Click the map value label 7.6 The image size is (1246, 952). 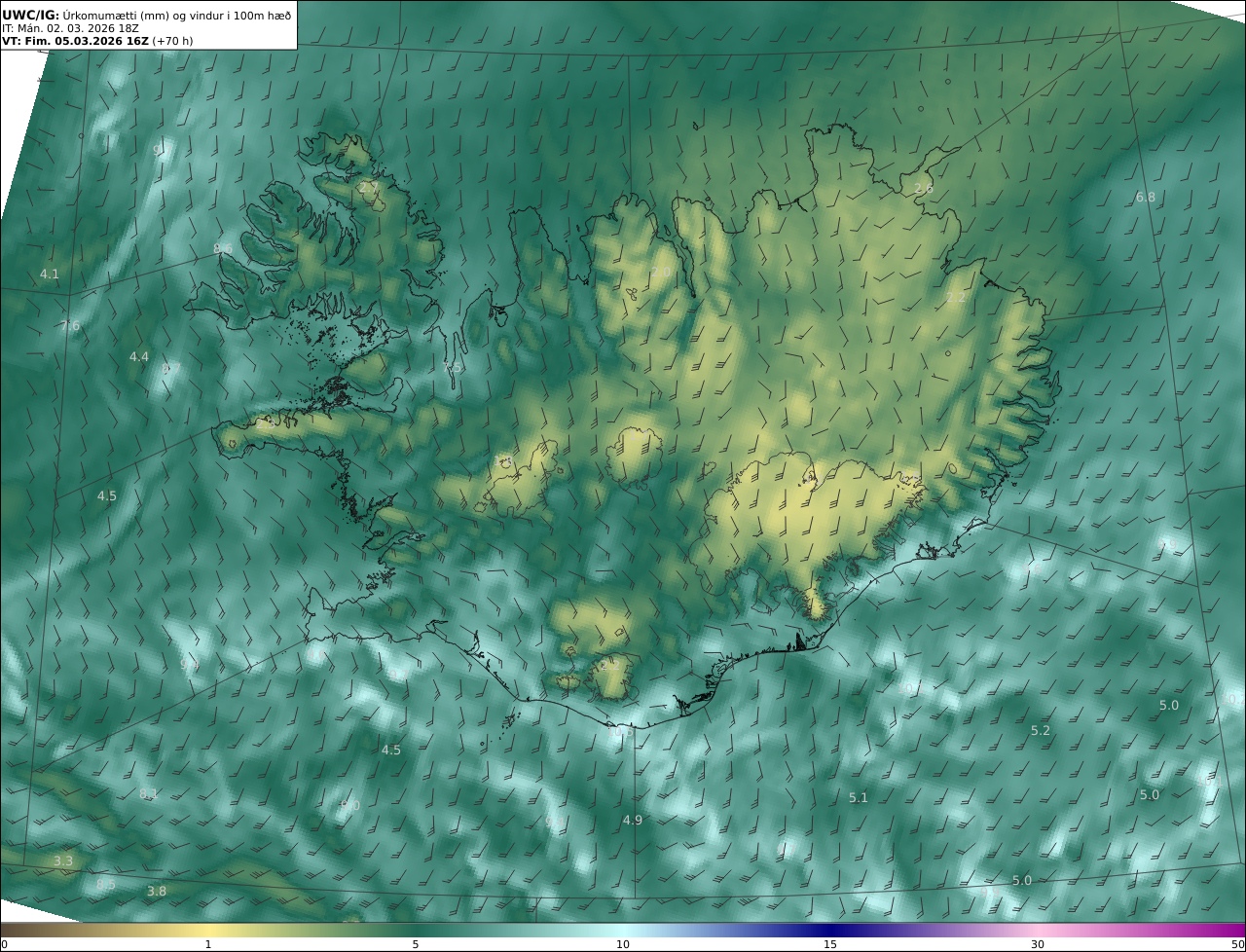70,326
